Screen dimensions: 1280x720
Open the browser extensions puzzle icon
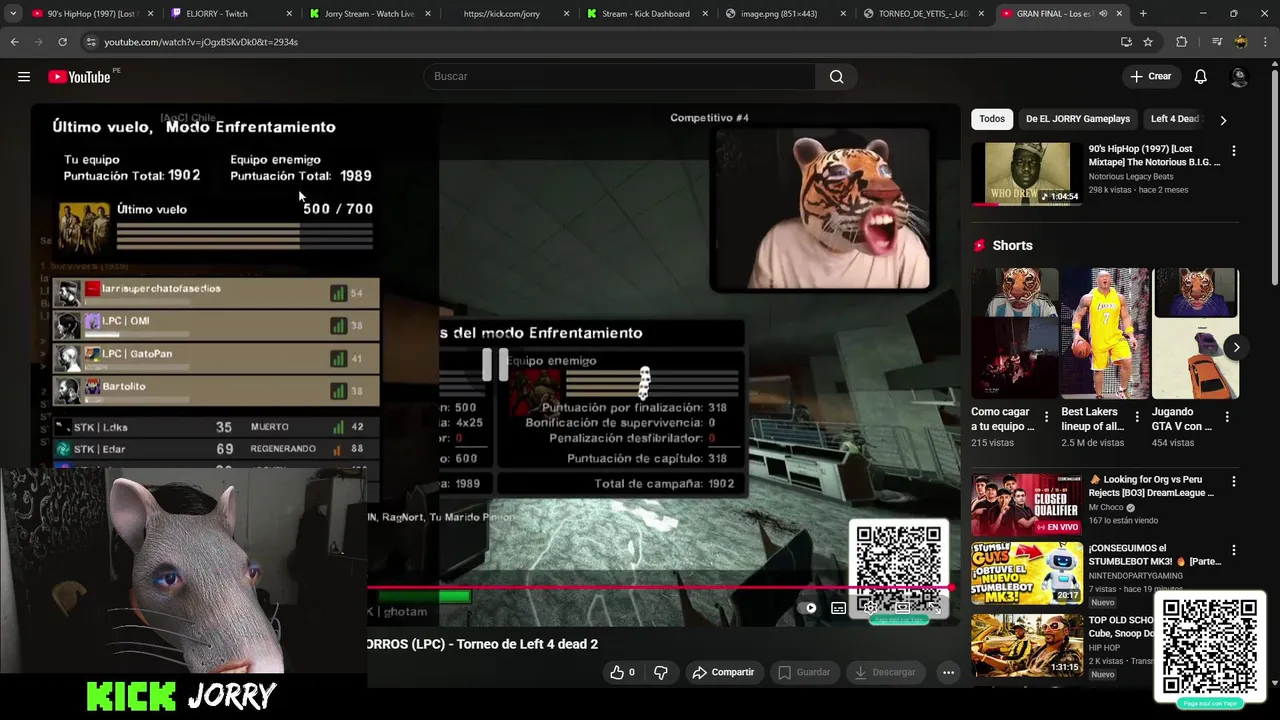pos(1181,42)
